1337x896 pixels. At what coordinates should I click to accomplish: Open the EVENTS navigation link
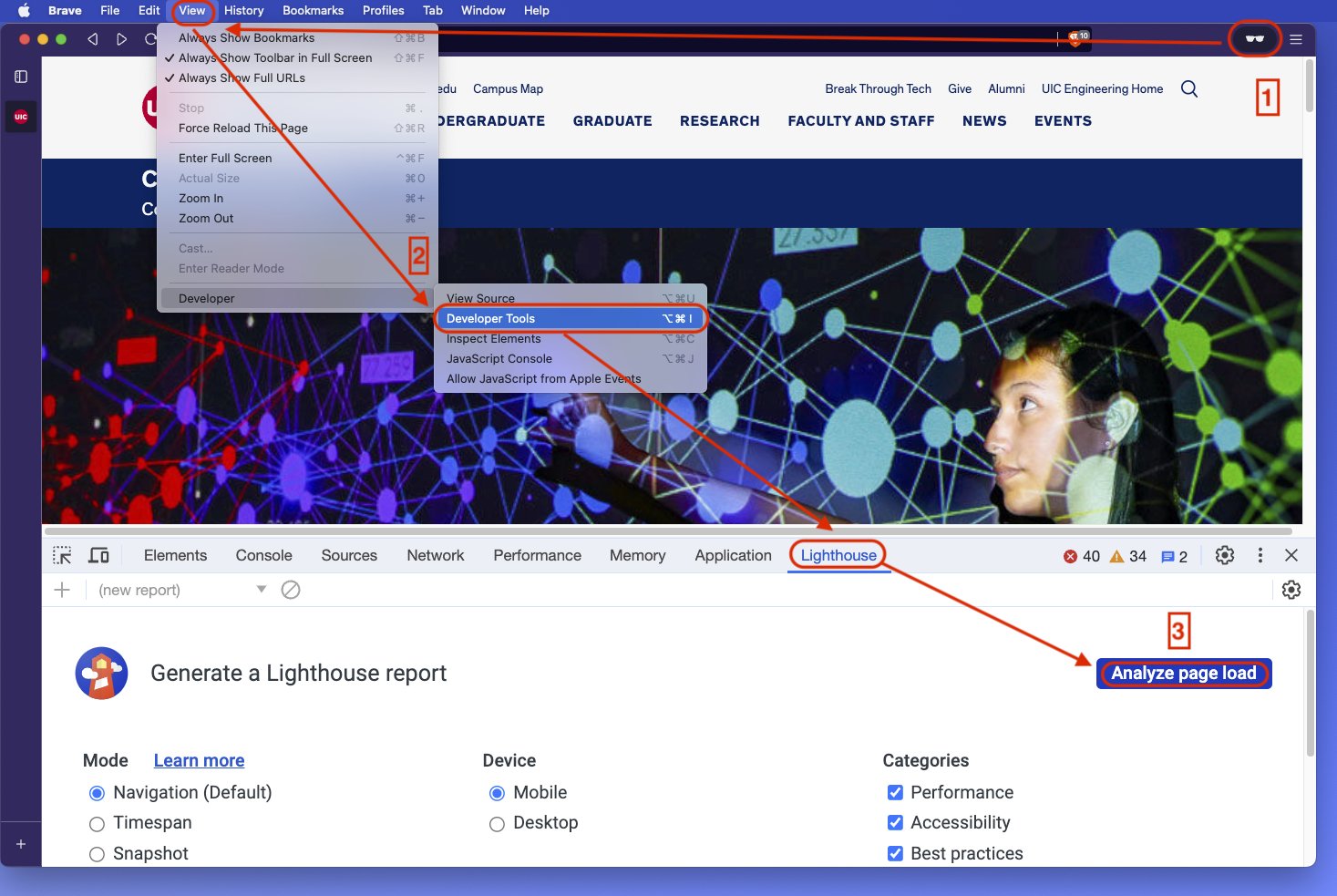1063,121
